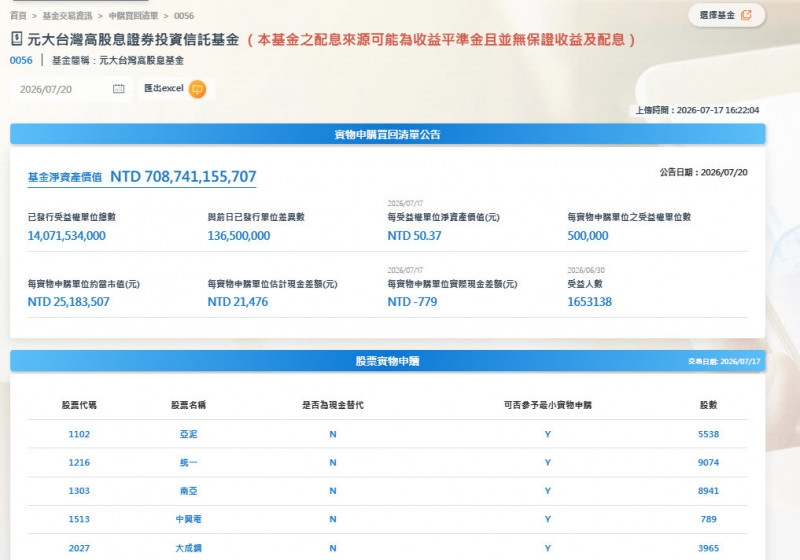Click stock code 1216
Image resolution: width=800 pixels, height=560 pixels.
pos(79,463)
